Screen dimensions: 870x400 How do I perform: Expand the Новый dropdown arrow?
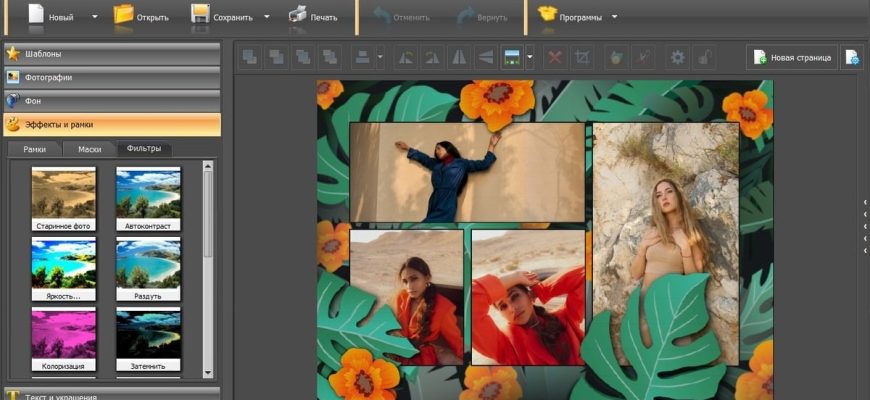click(95, 17)
